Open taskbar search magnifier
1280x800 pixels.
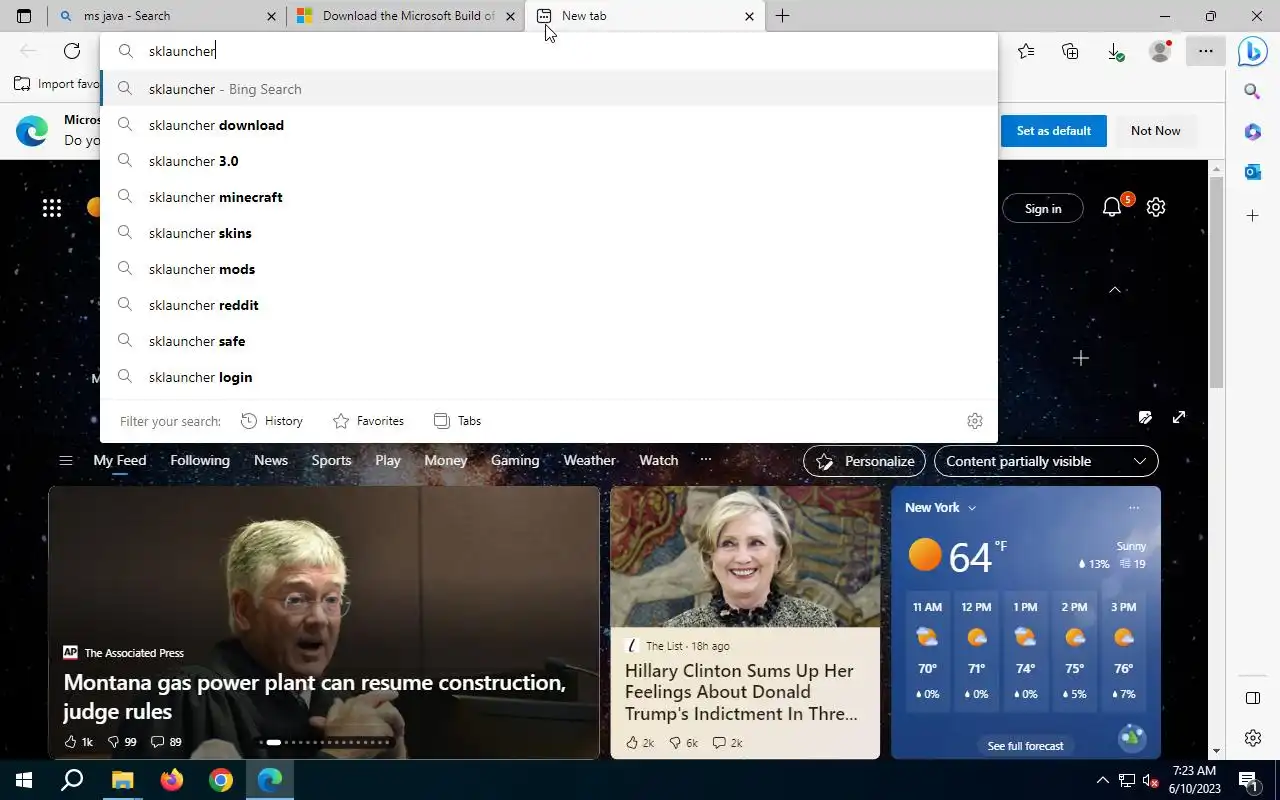72,780
